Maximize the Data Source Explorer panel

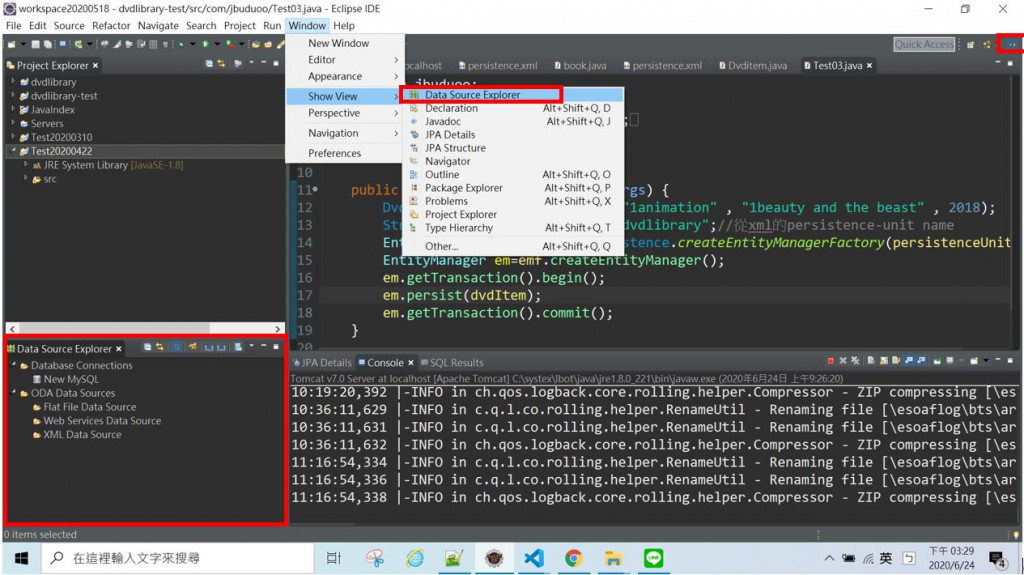point(276,347)
